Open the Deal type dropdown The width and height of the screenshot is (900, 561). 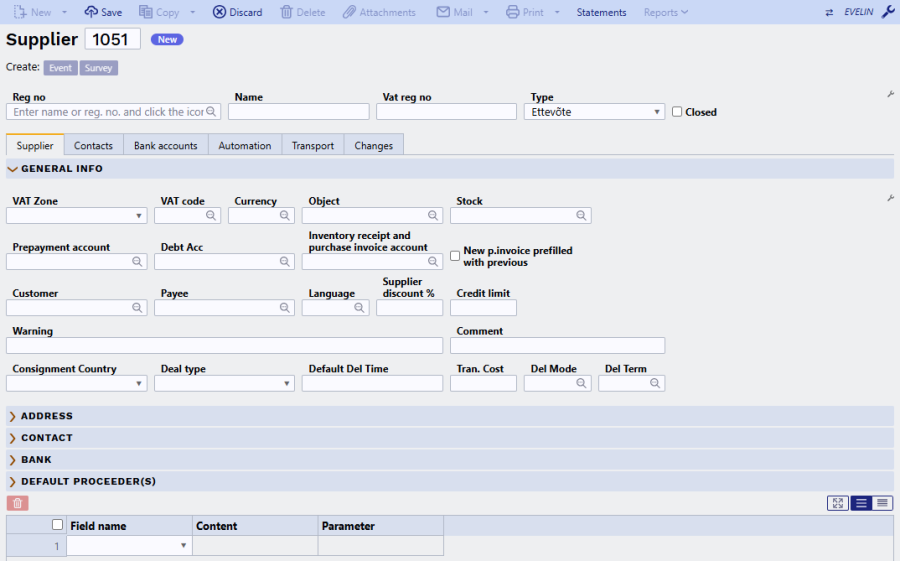(224, 384)
